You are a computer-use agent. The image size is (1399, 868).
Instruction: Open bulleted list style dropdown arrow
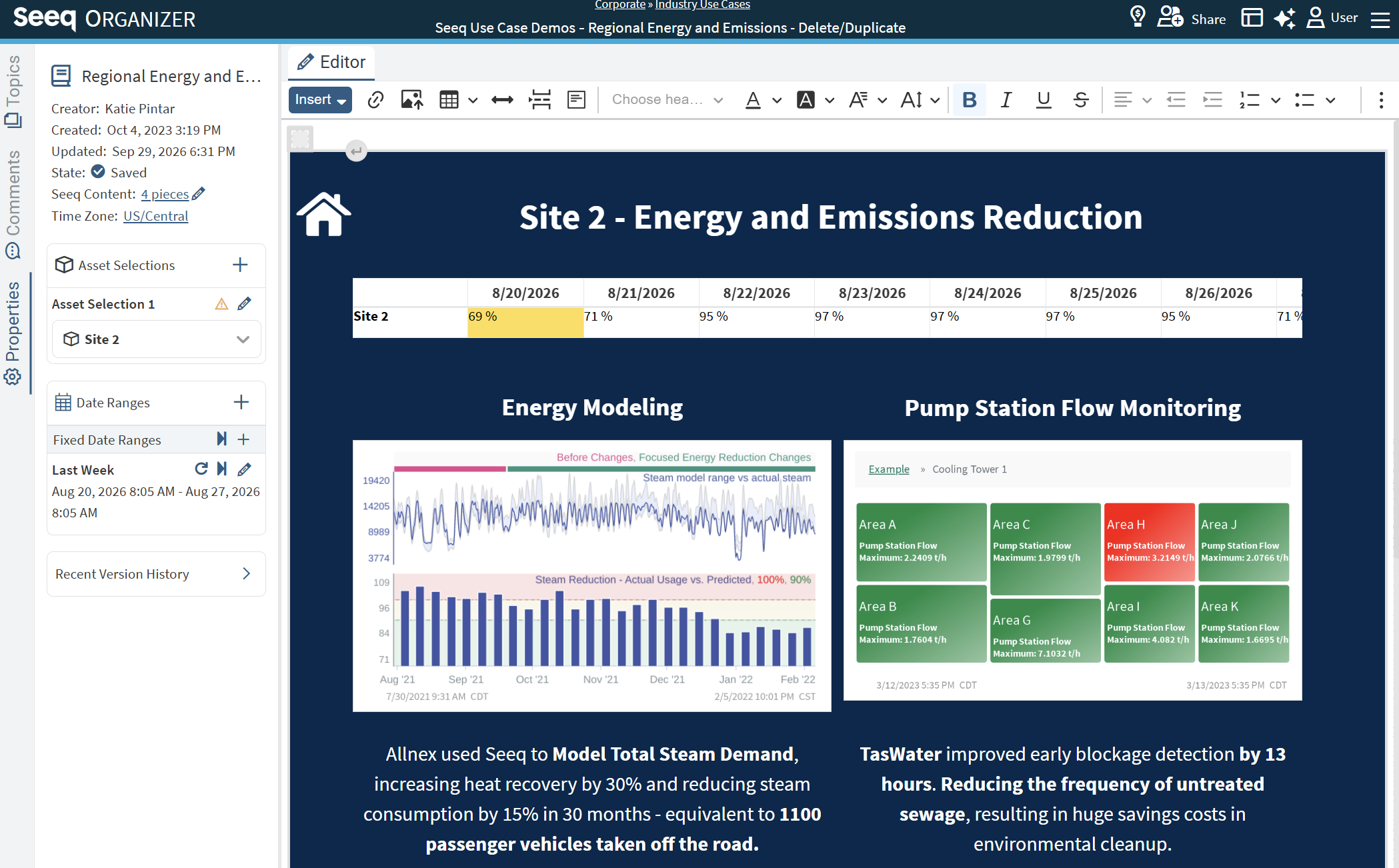1330,101
